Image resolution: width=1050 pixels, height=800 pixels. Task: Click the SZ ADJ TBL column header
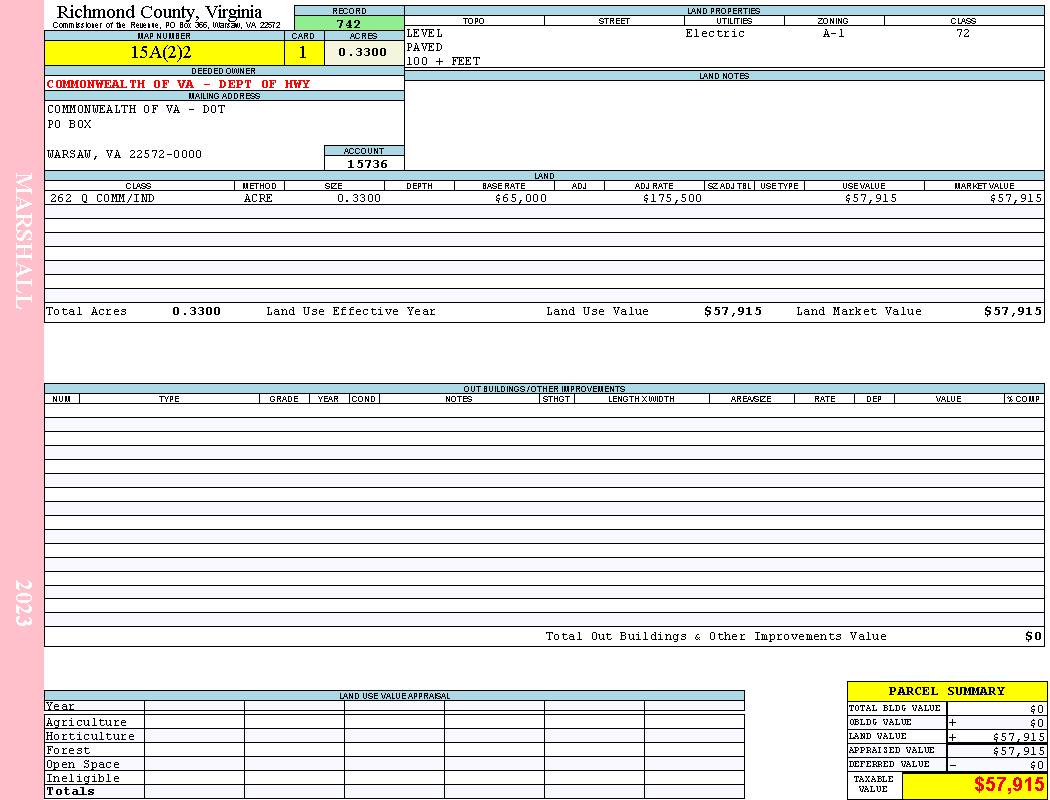click(729, 186)
